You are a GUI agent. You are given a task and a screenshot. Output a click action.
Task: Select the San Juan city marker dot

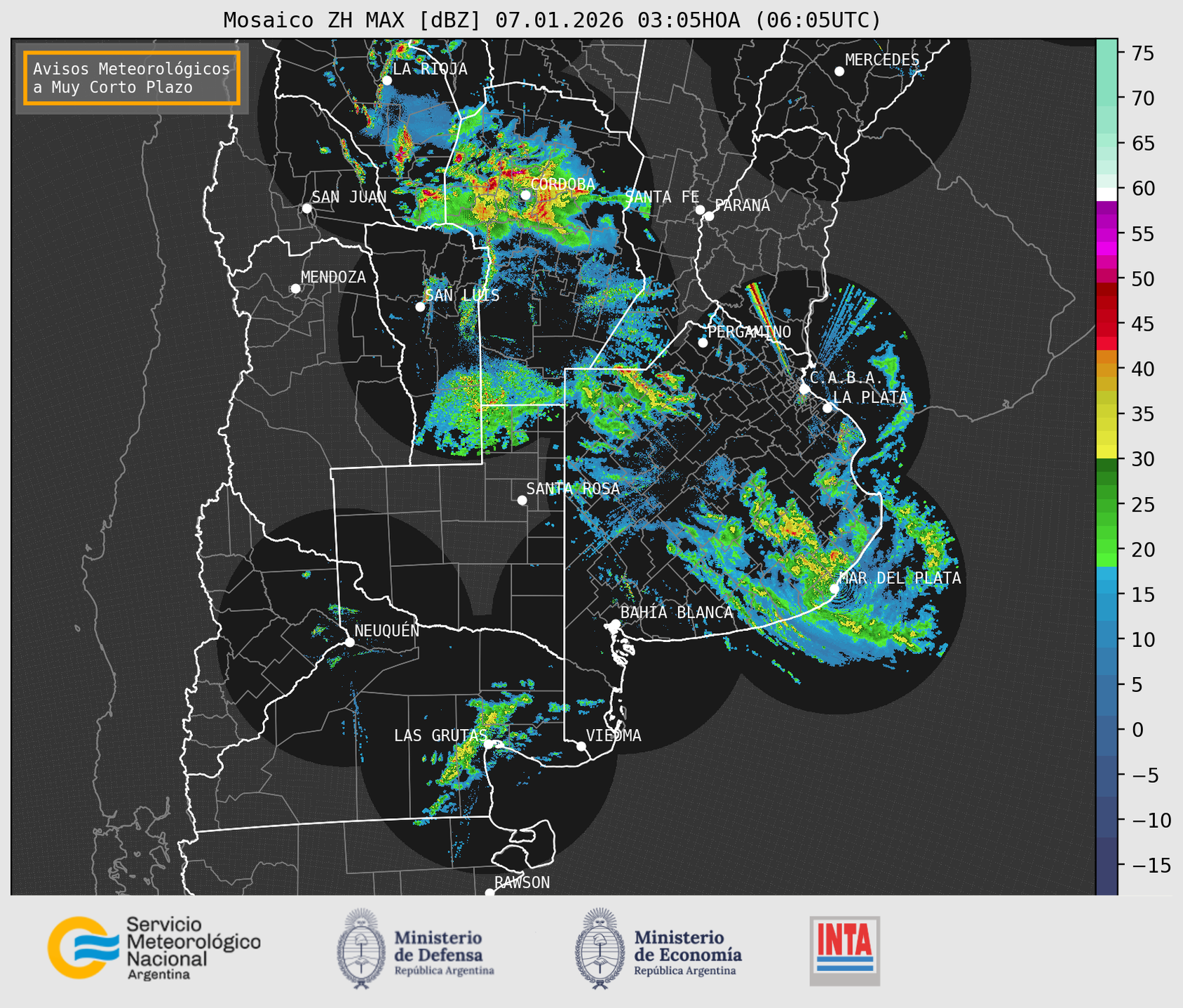(x=306, y=208)
